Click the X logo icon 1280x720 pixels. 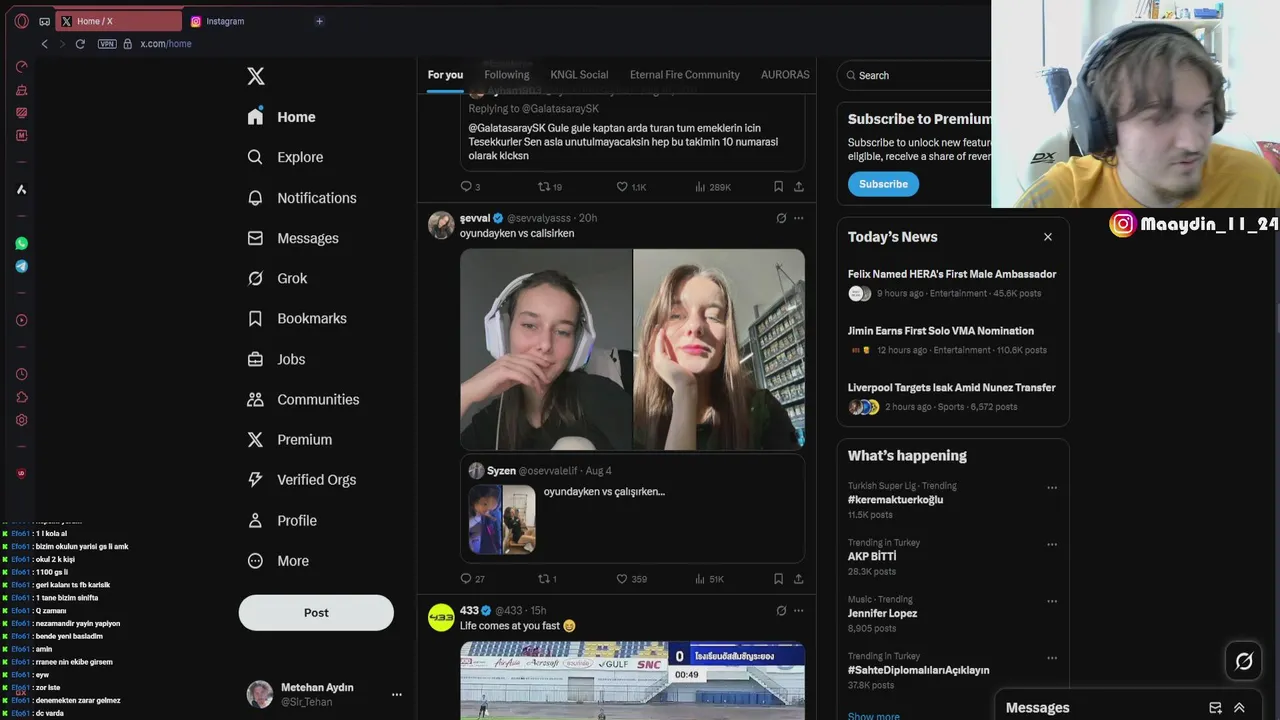tap(256, 76)
